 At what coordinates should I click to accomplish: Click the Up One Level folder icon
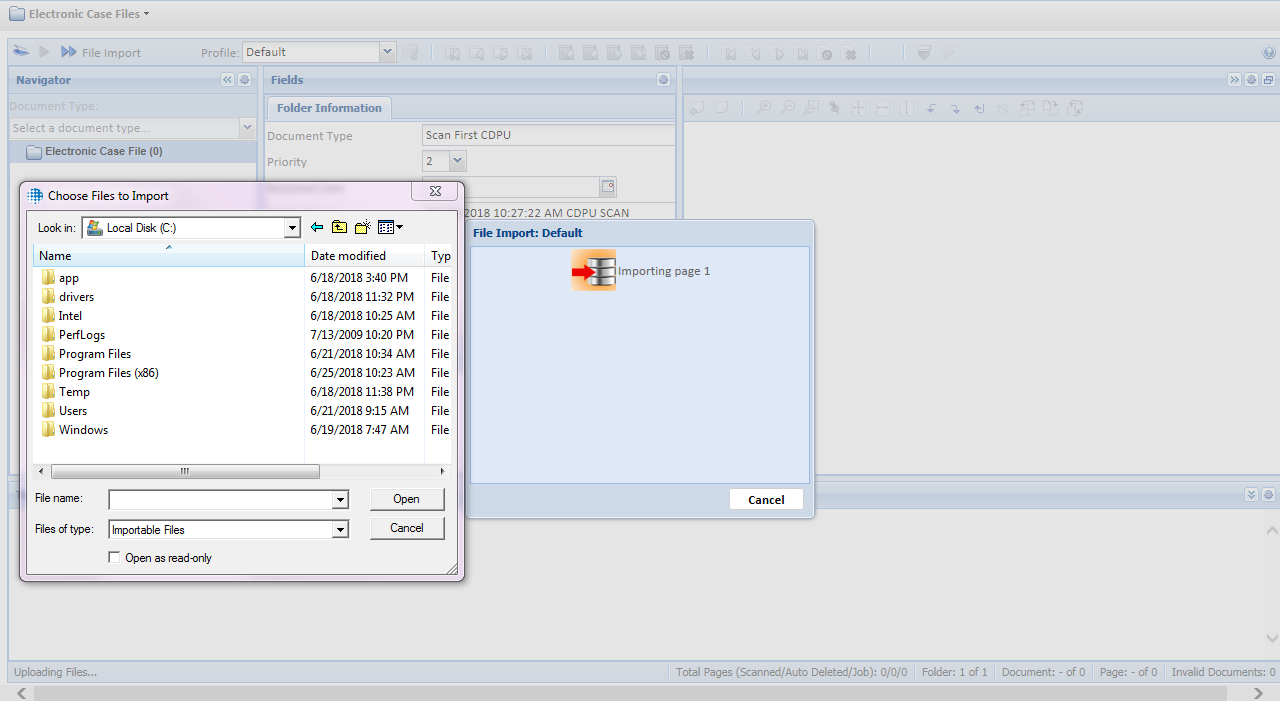coord(339,227)
